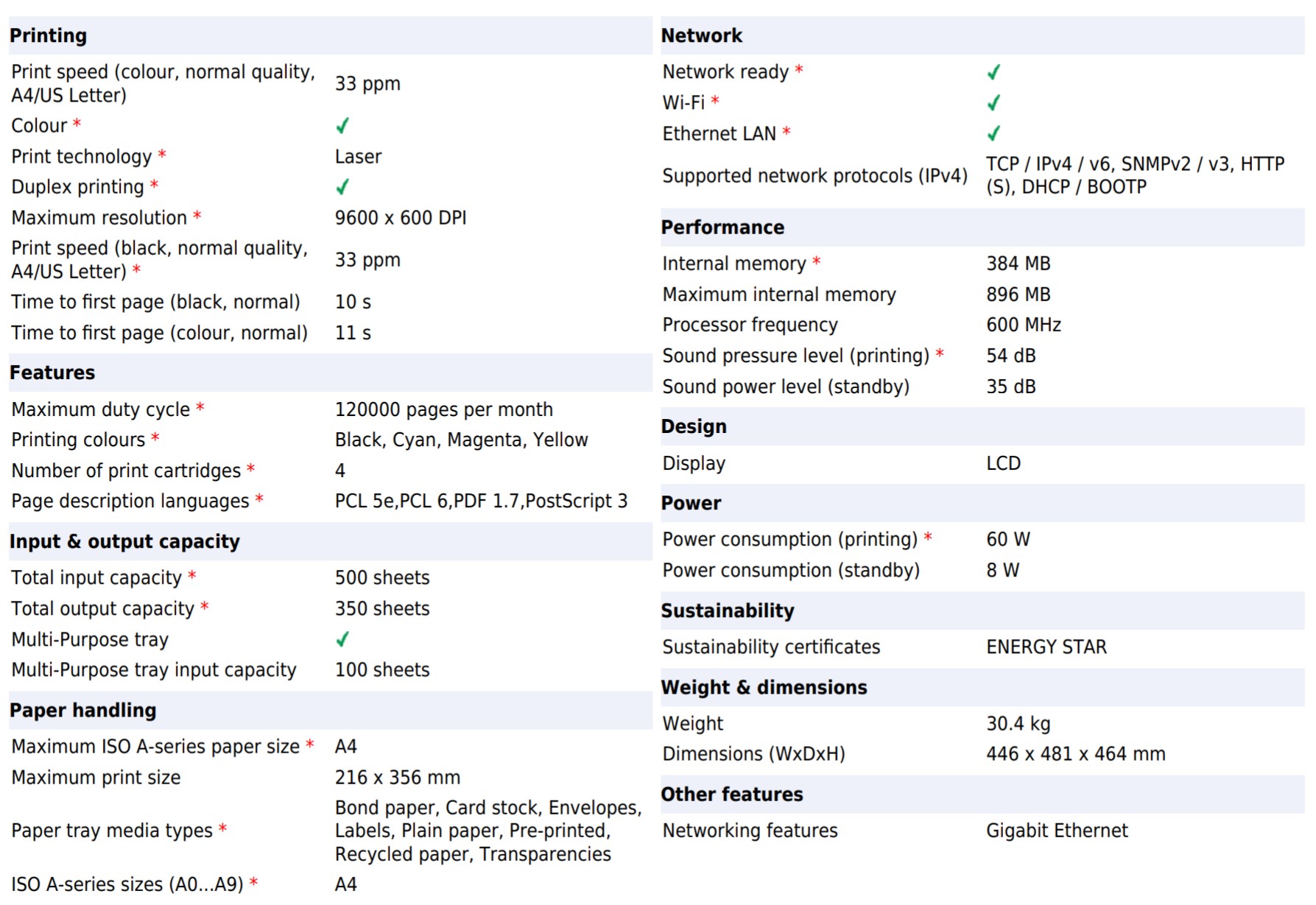Click the Page description languages label
Viewport: 1316px width, 905px height.
130,501
